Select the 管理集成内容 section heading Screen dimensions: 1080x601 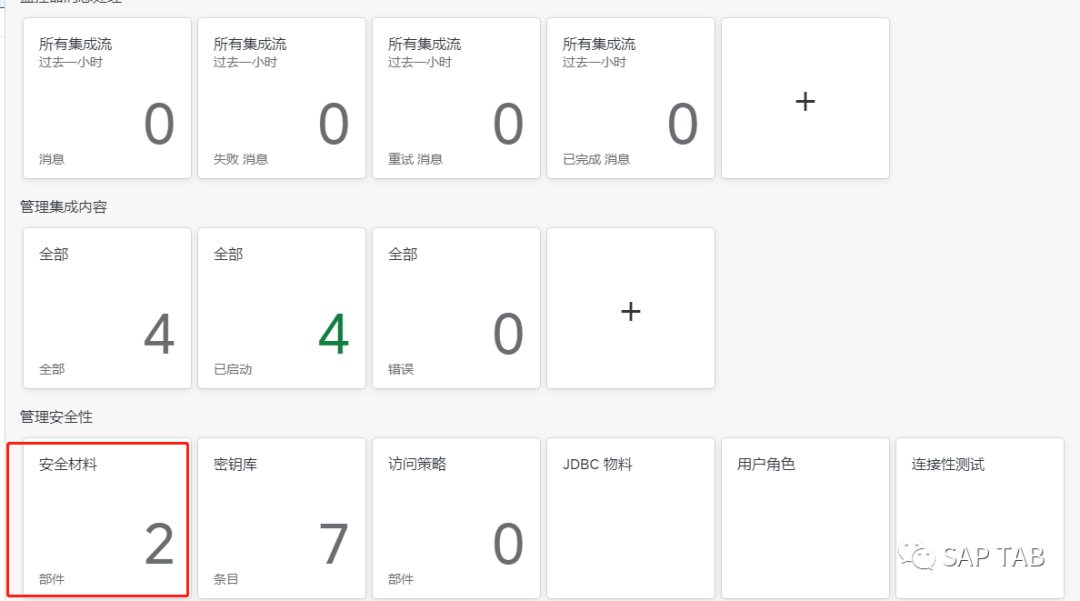63,207
